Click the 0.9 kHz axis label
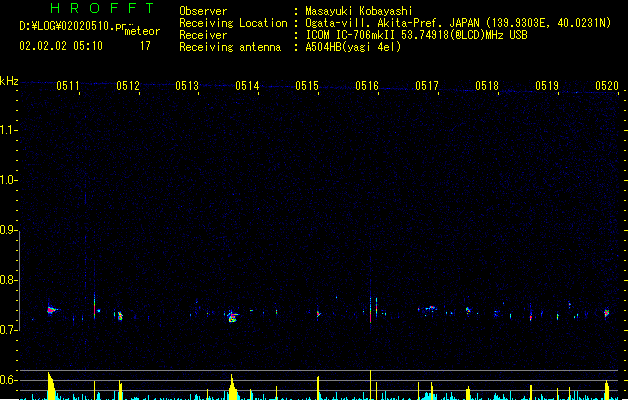This screenshot has height=400, width=629. tap(9, 230)
